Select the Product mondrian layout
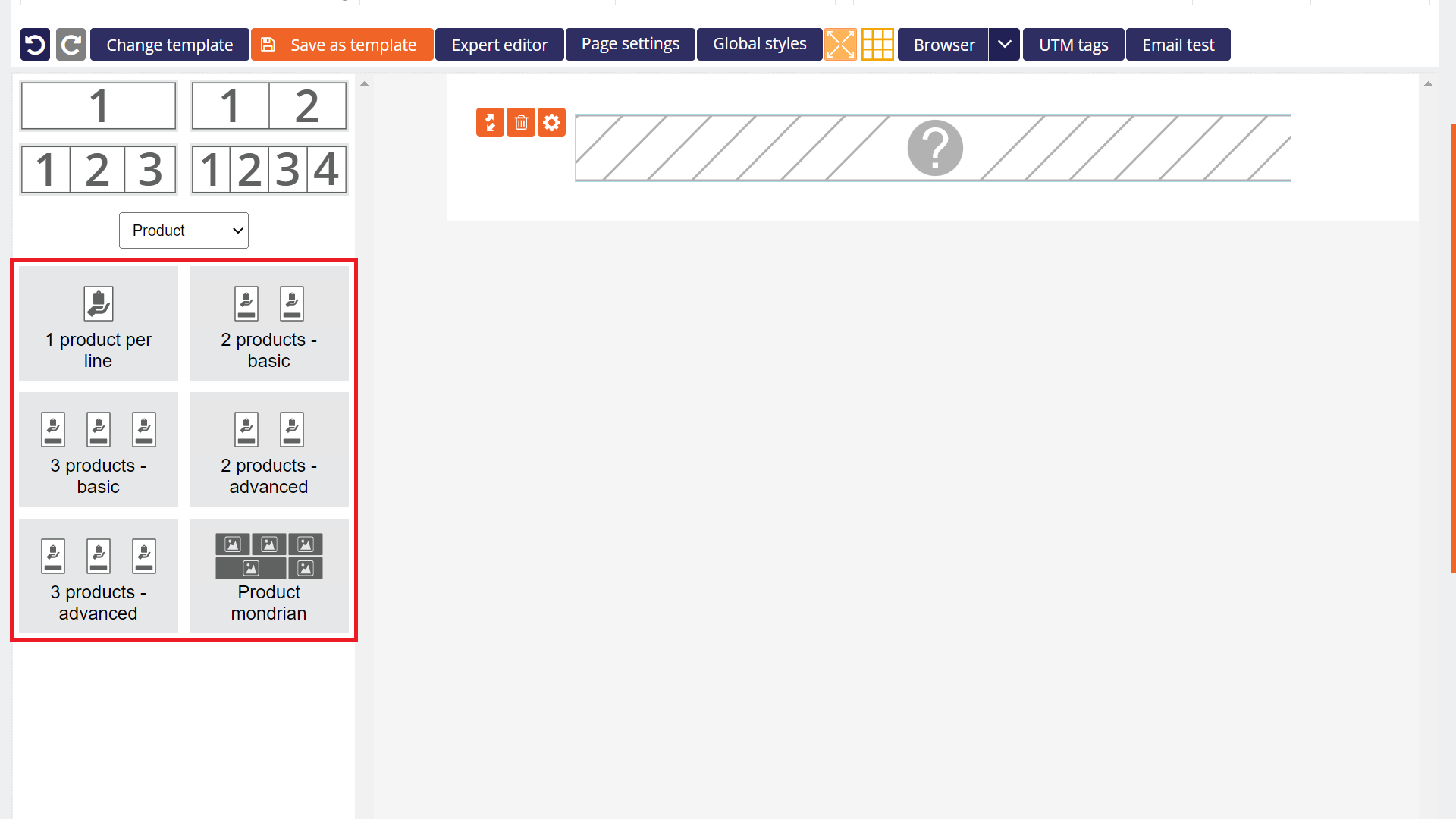Screen dimensions: 1456x819 pyautogui.click(x=269, y=576)
